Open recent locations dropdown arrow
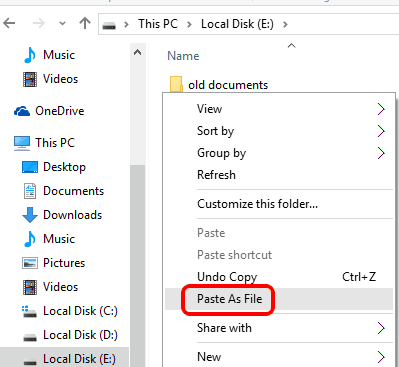 [62, 24]
